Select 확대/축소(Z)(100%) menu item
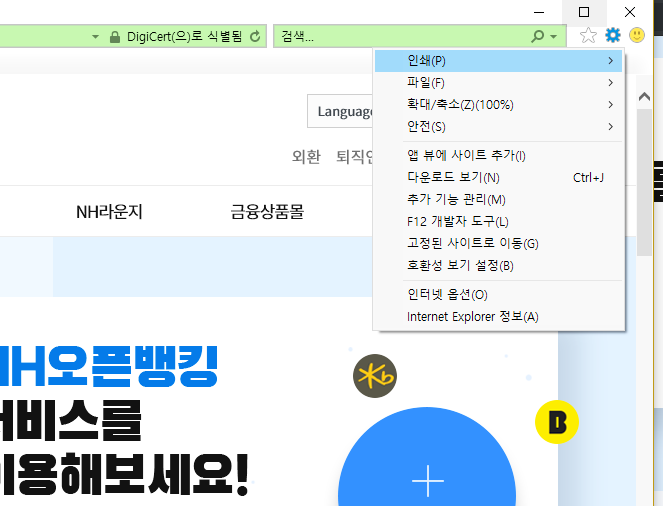Screen dimensions: 663x506 tap(499, 105)
